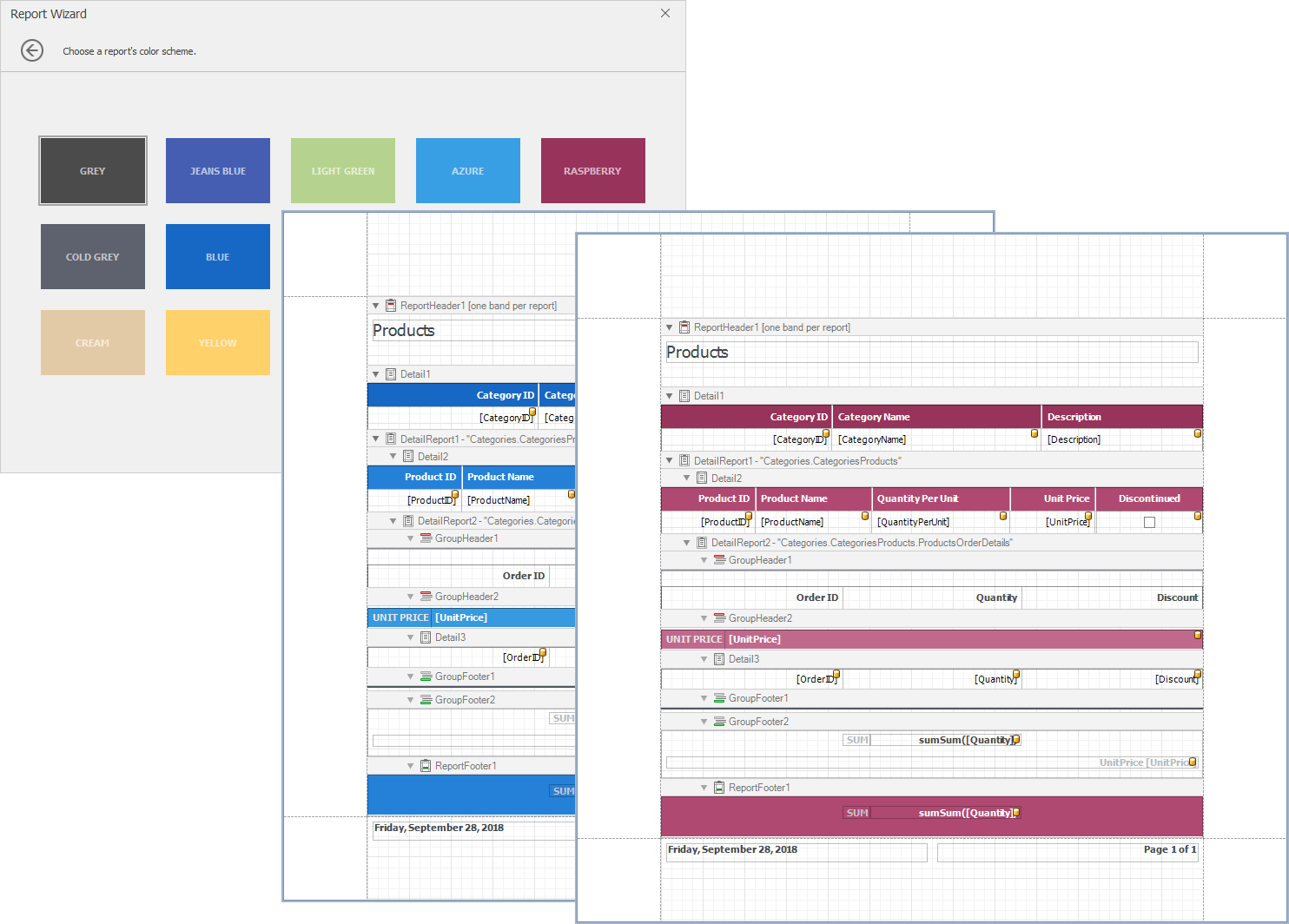1289x924 pixels.
Task: Select Category Name header in raspberry report
Action: [936, 417]
